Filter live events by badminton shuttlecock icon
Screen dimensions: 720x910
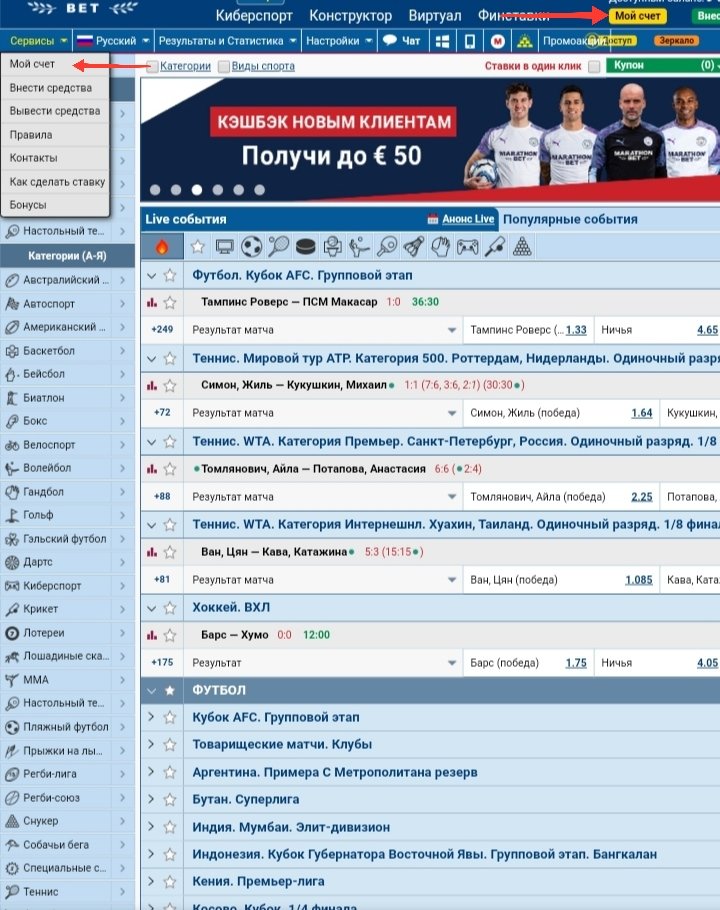[x=414, y=247]
